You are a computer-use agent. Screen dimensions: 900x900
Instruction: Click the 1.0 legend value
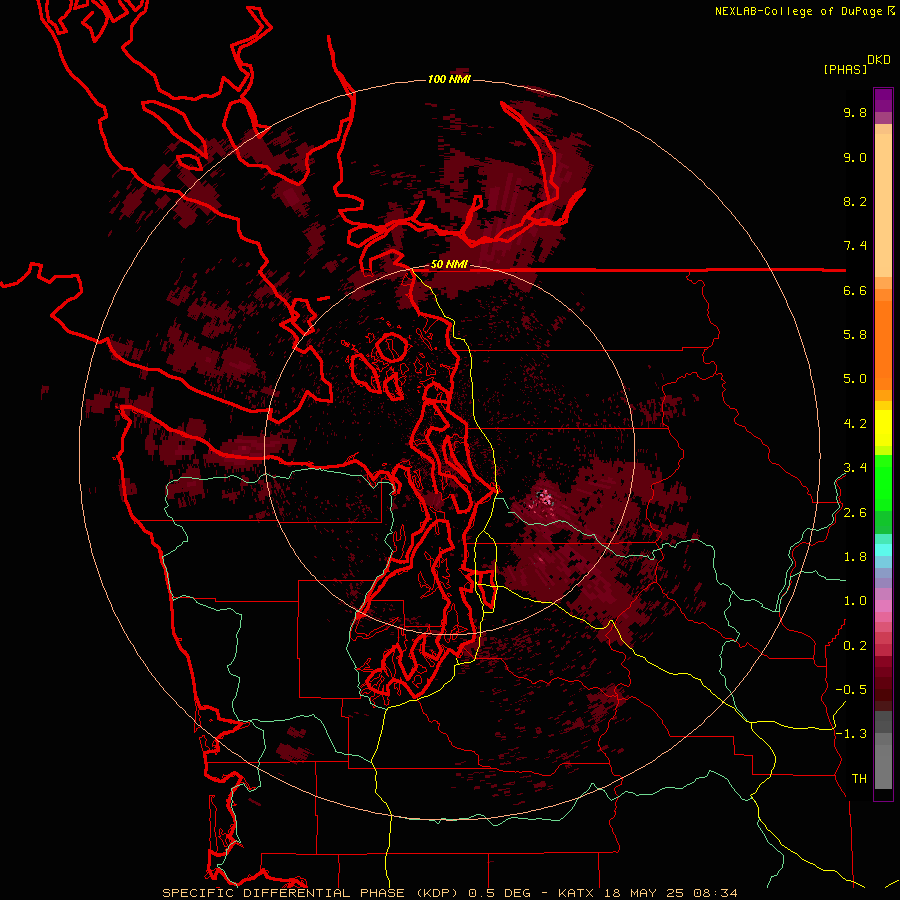[855, 601]
